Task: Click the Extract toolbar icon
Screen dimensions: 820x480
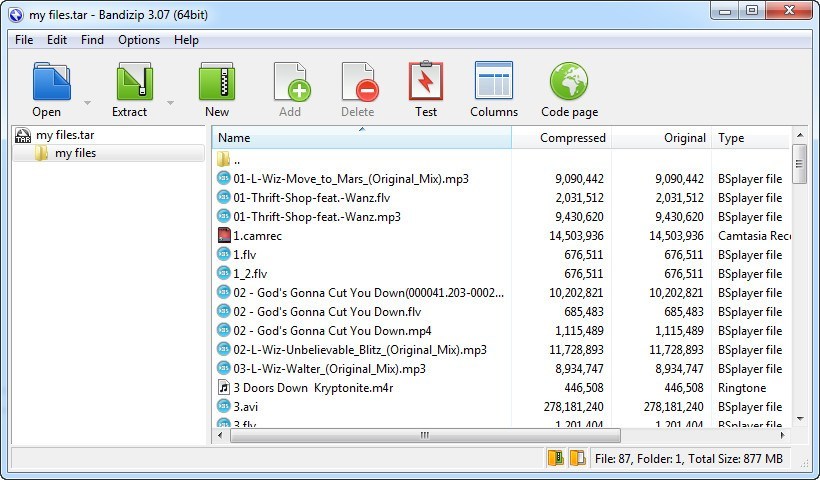Action: click(x=134, y=82)
